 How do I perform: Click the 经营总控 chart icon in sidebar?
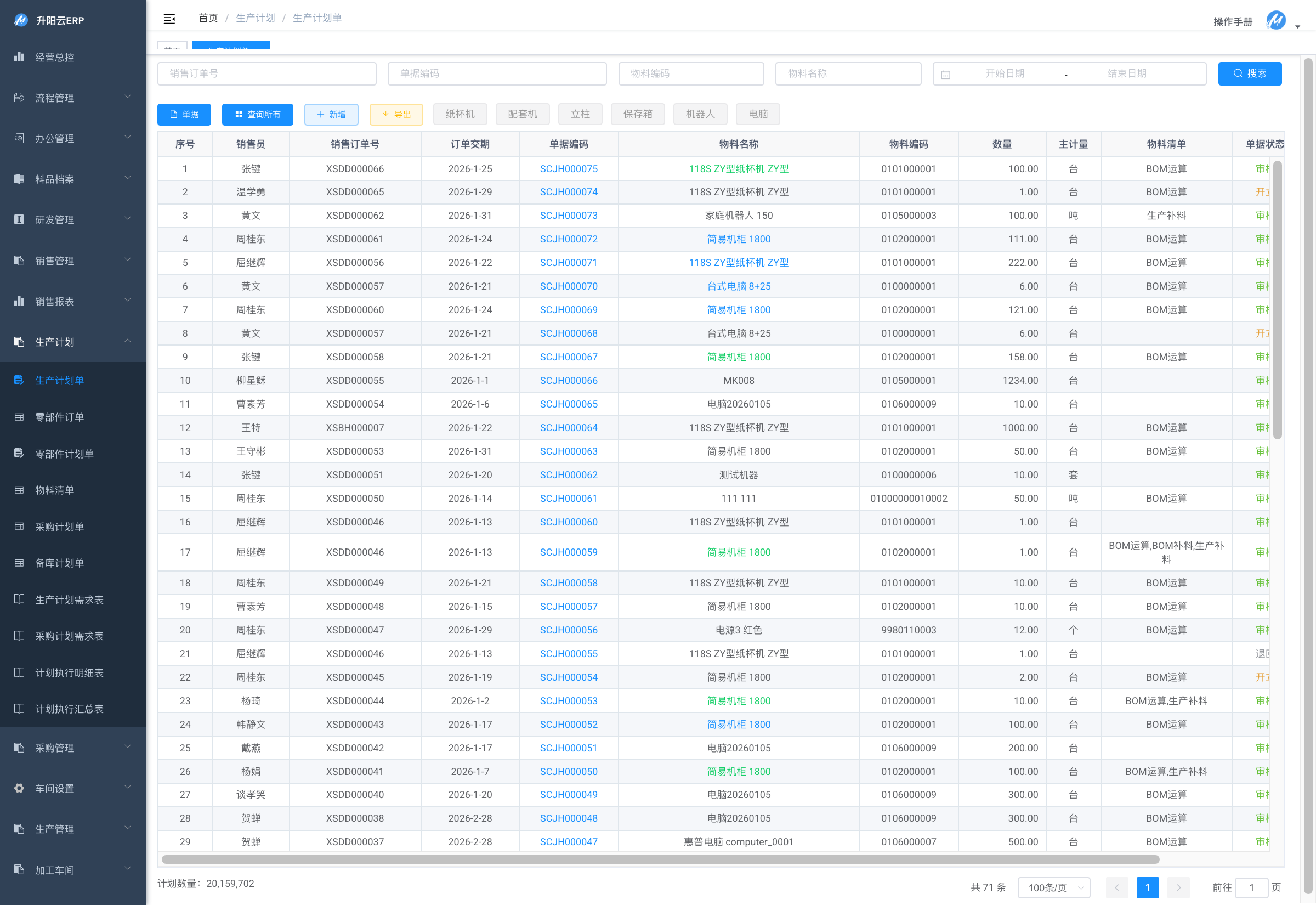click(19, 56)
